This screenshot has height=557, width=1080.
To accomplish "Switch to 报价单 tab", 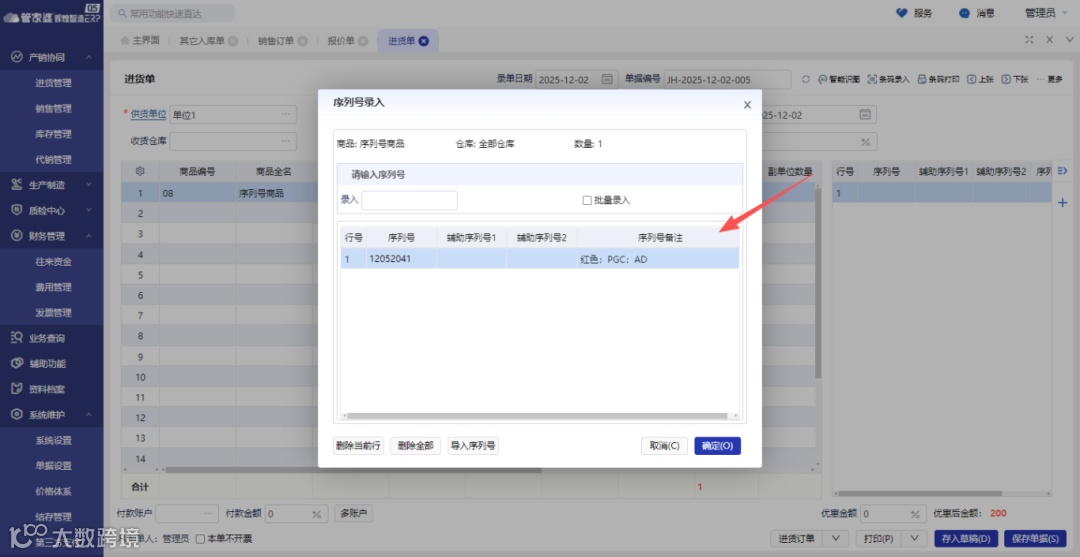I will tap(341, 41).
